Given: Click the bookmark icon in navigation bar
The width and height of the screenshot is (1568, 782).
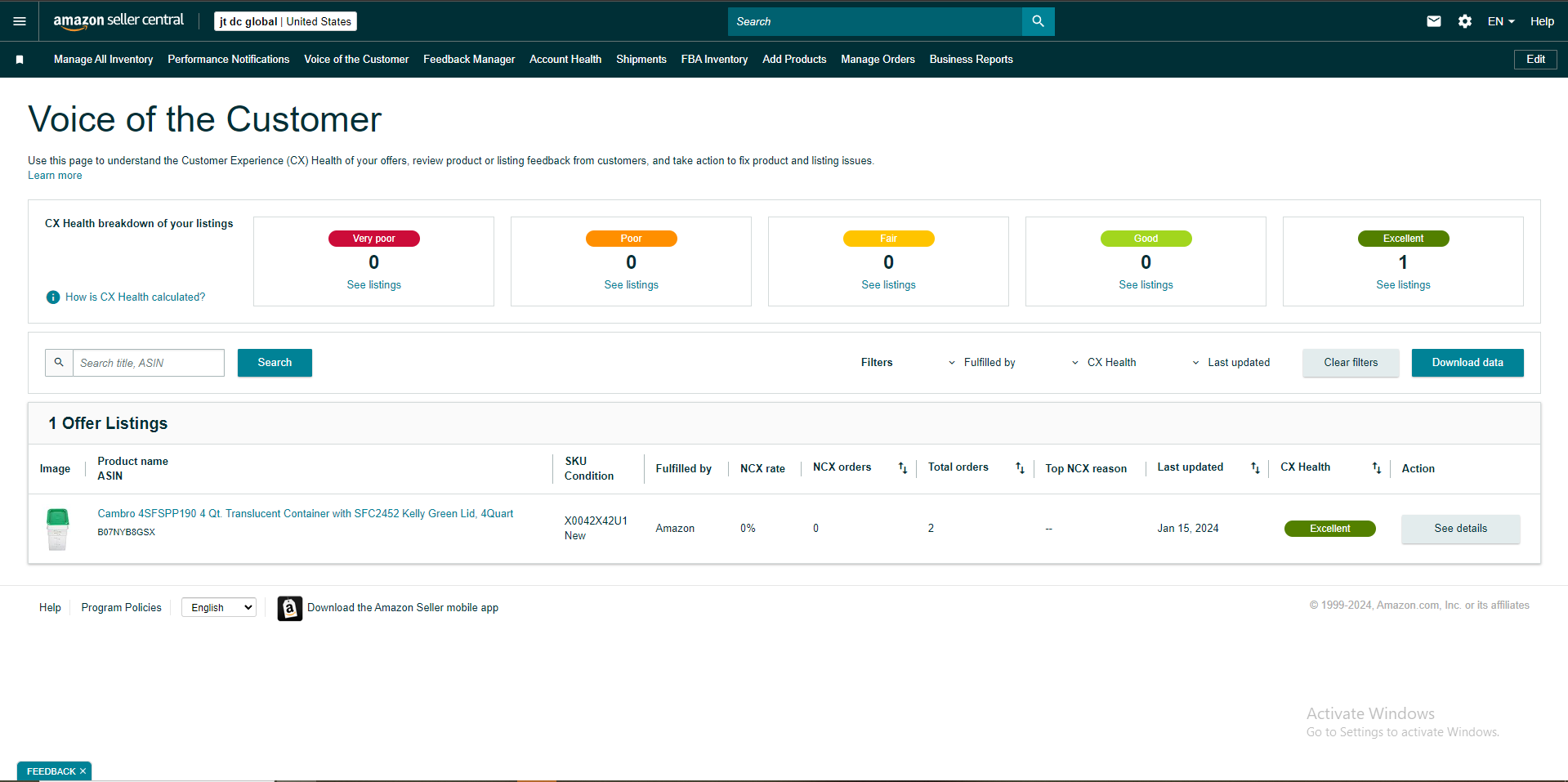Looking at the screenshot, I should pyautogui.click(x=20, y=60).
